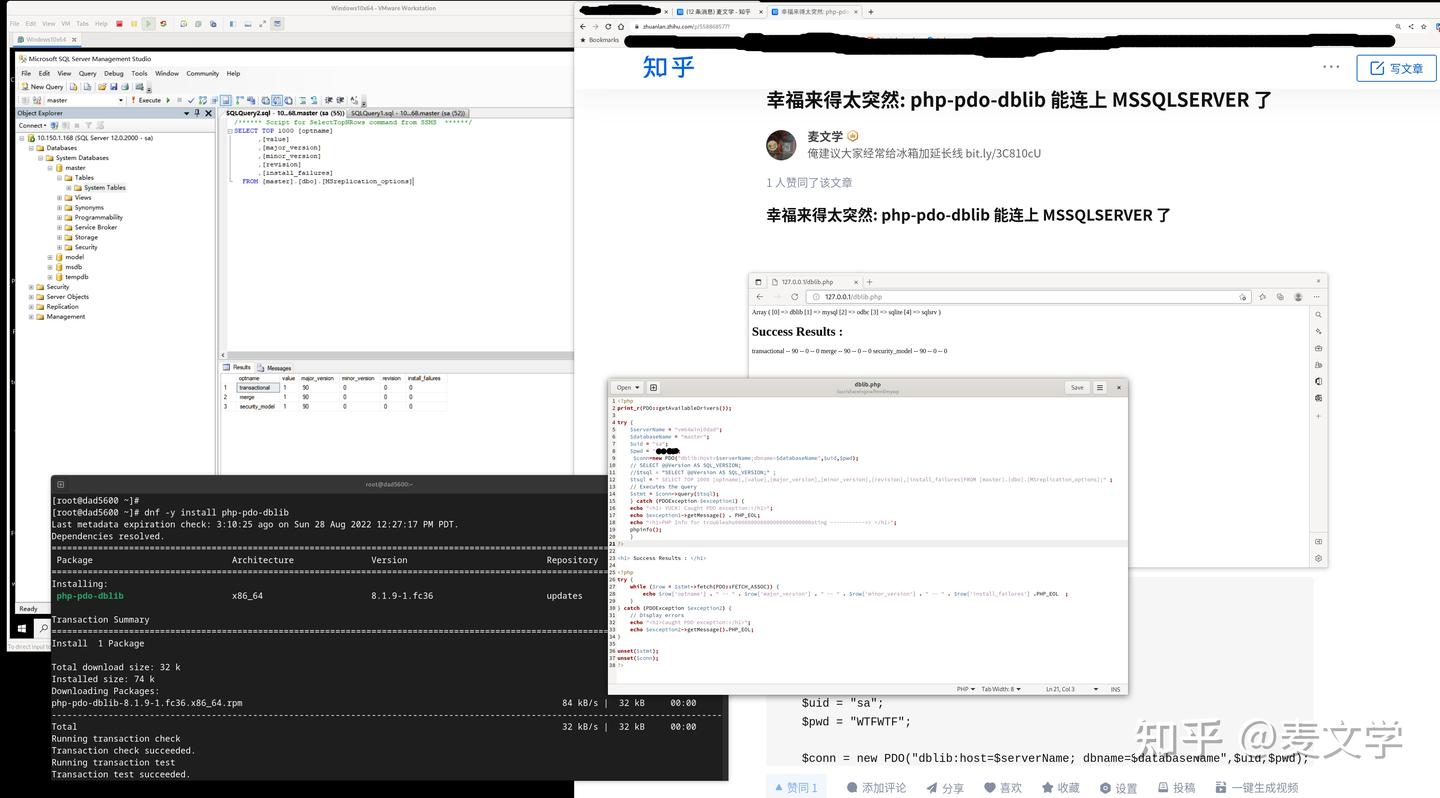
Task: Collapse the Databases tree node
Action: (31, 148)
